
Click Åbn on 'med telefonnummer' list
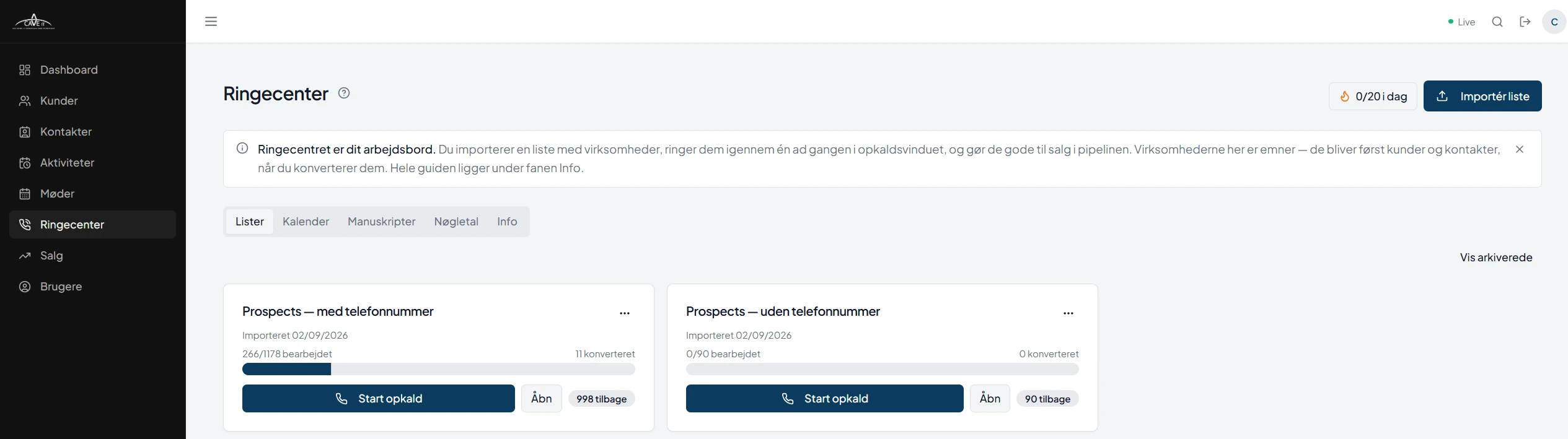(542, 399)
